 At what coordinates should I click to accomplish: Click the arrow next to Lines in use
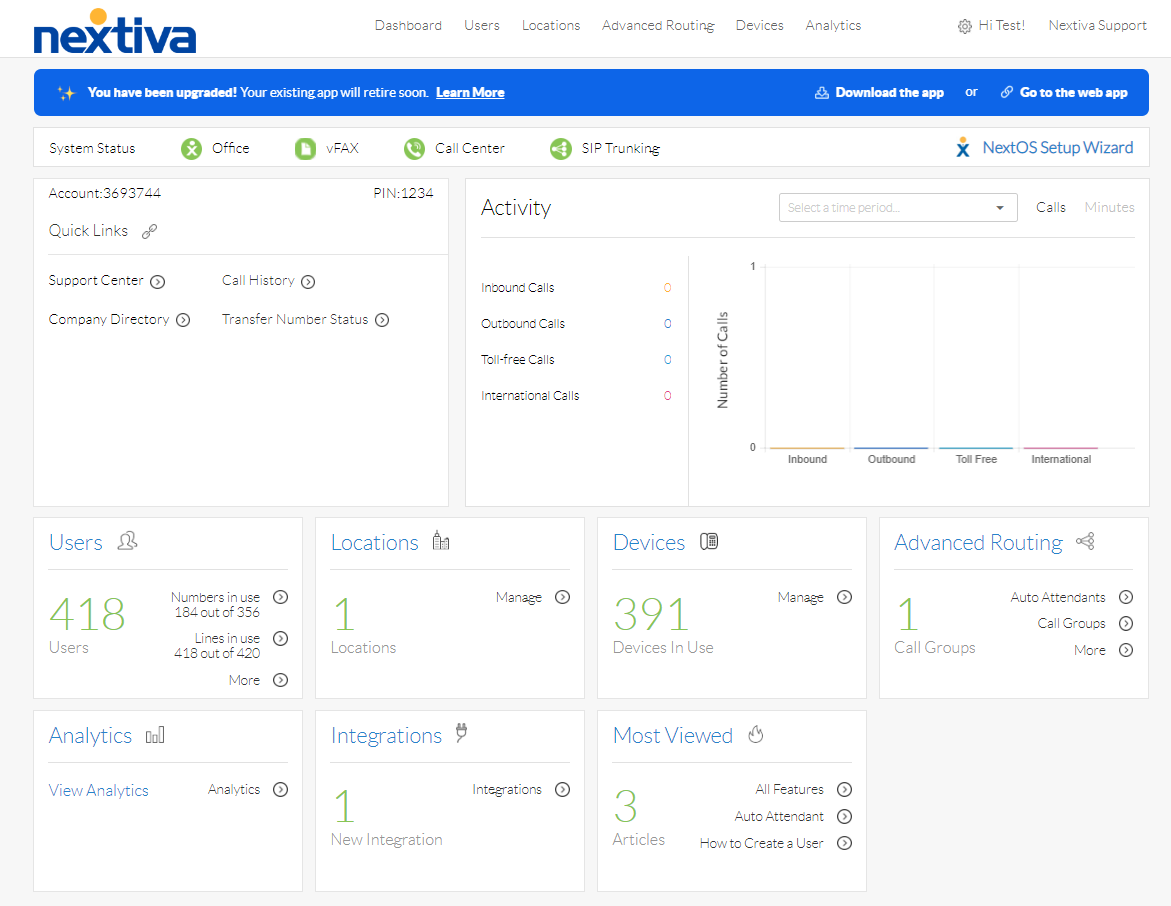[x=280, y=638]
